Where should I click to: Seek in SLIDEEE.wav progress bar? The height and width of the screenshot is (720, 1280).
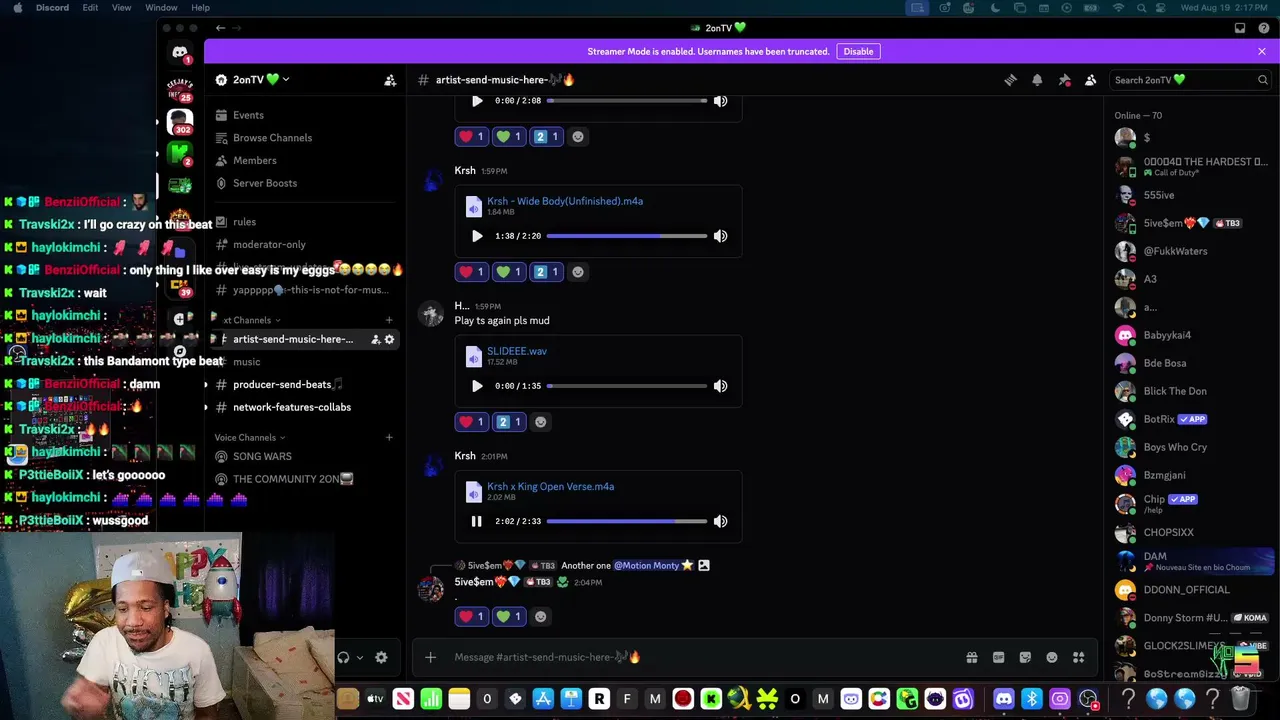tap(627, 386)
